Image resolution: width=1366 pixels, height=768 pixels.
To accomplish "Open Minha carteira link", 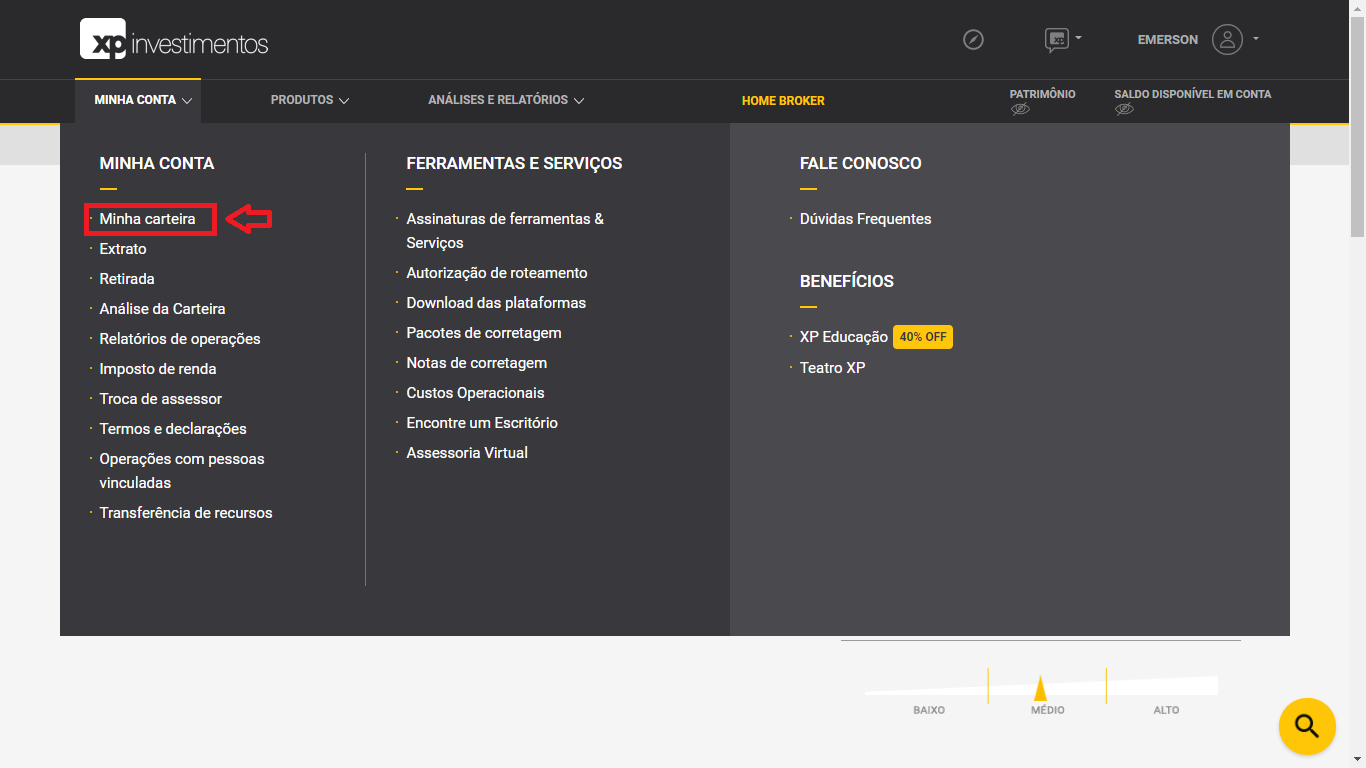I will click(147, 219).
